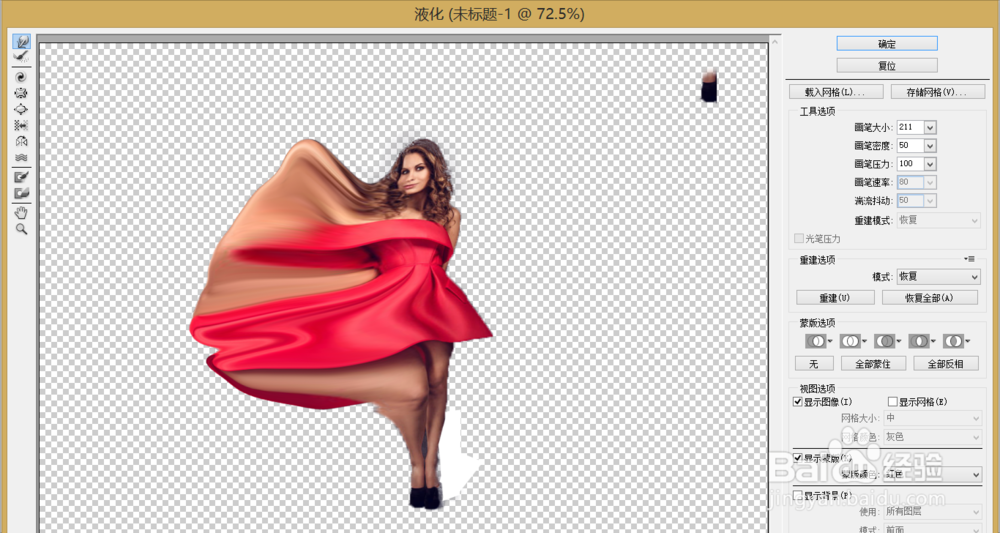Viewport: 1000px width, 533px height.
Task: Select the Turbulence tool
Action: [x=22, y=157]
